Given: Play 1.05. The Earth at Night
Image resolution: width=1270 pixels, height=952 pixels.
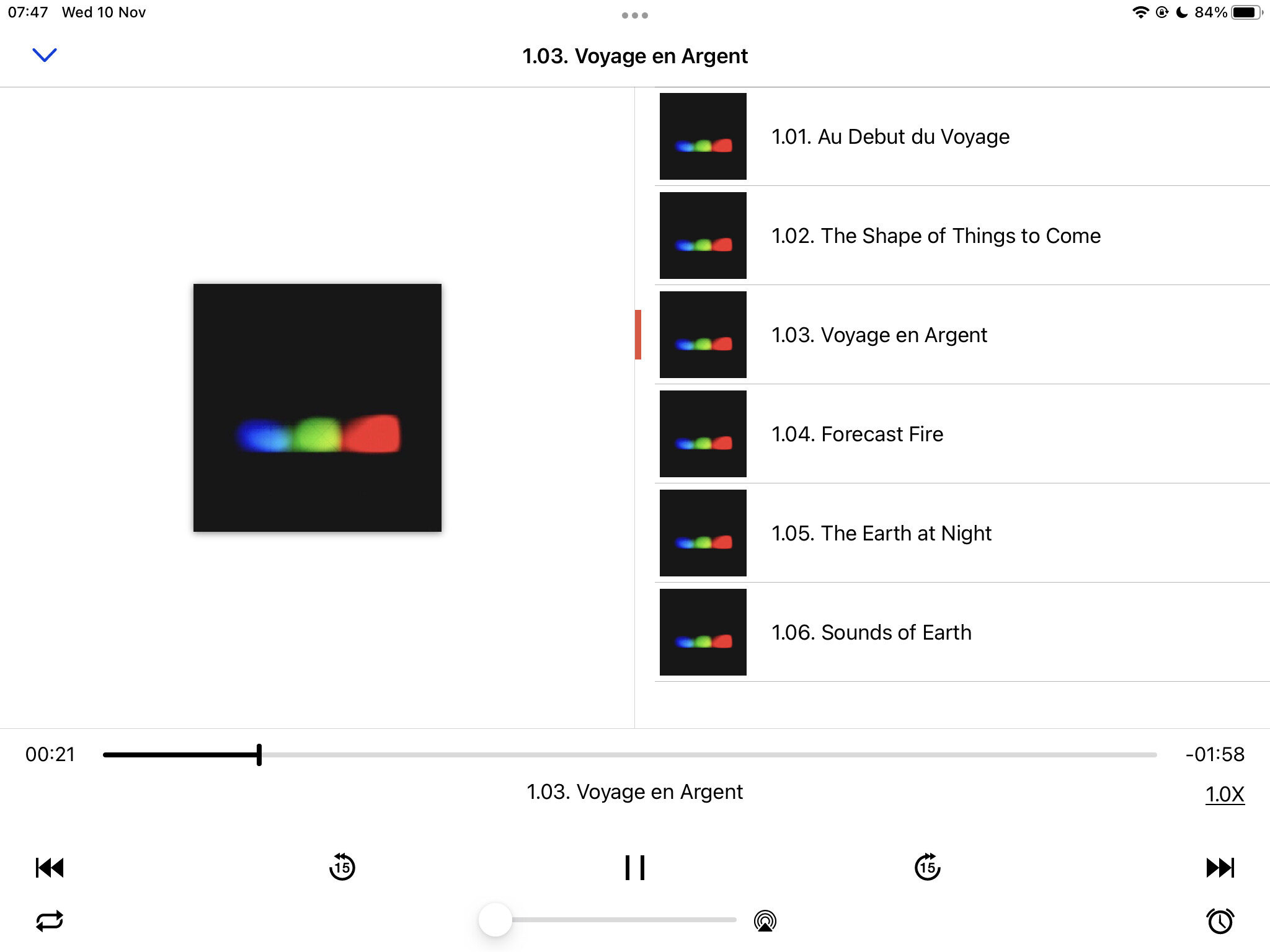Looking at the screenshot, I should tap(962, 533).
